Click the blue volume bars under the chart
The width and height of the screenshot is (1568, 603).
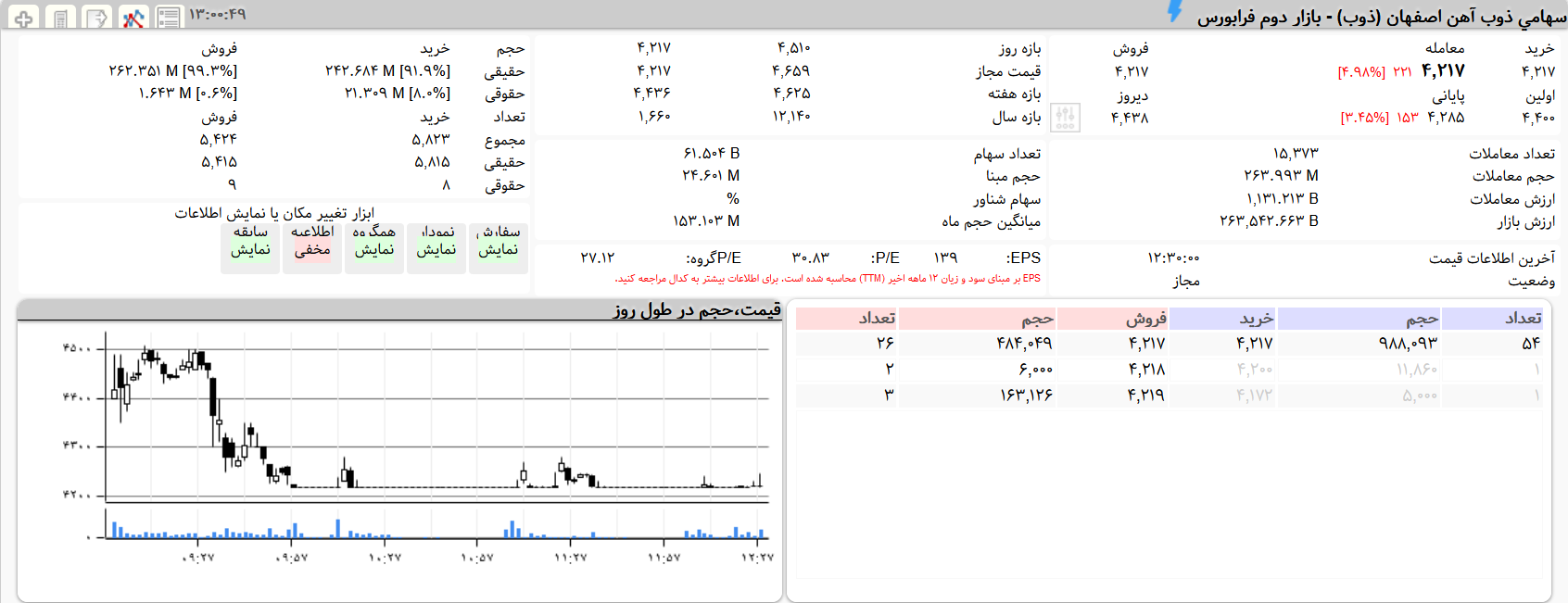[436, 529]
